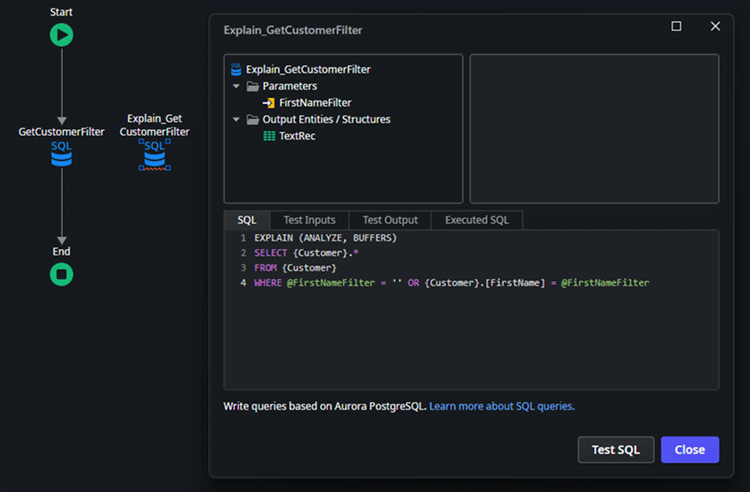Screen dimensions: 750x492
Task: Click the EXPLAIN (ANALYZE, BUFFERS) line
Action: pos(325,238)
